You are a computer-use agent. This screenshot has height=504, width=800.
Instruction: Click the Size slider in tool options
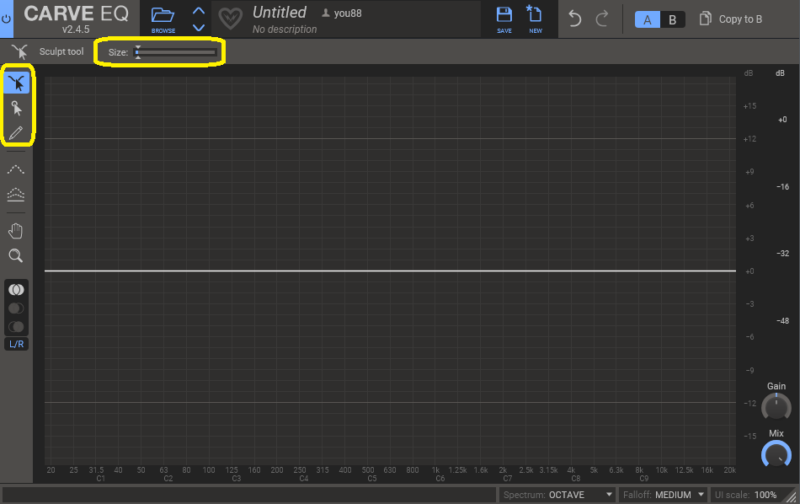pos(176,52)
